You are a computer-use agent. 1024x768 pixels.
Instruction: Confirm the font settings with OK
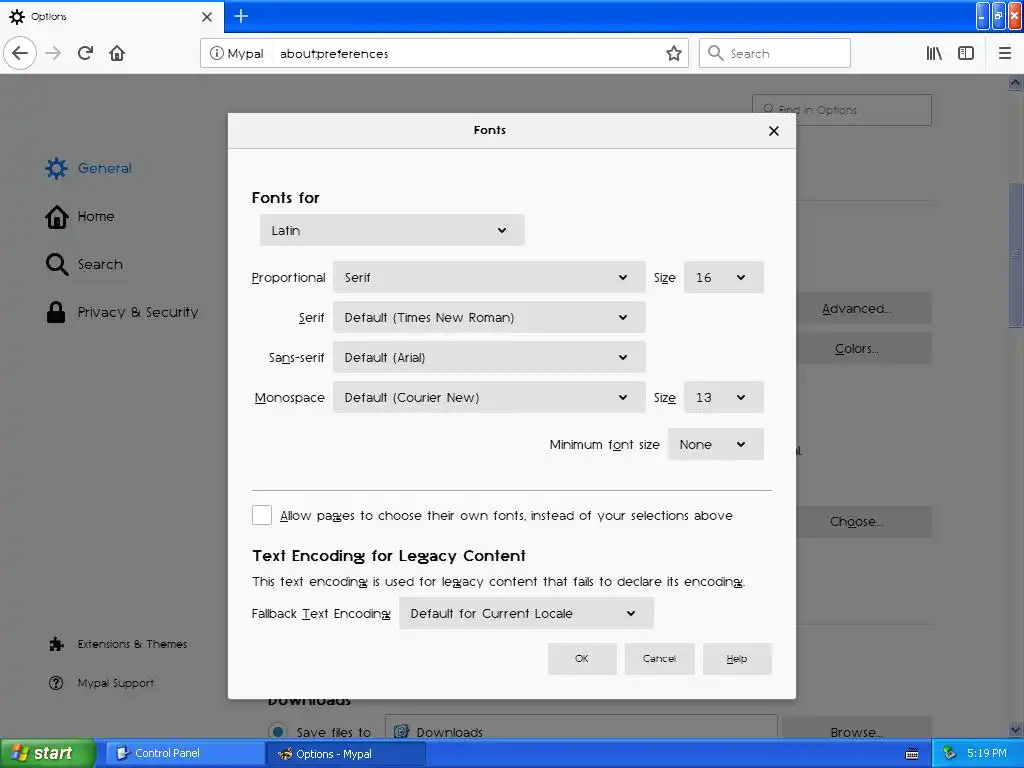582,658
